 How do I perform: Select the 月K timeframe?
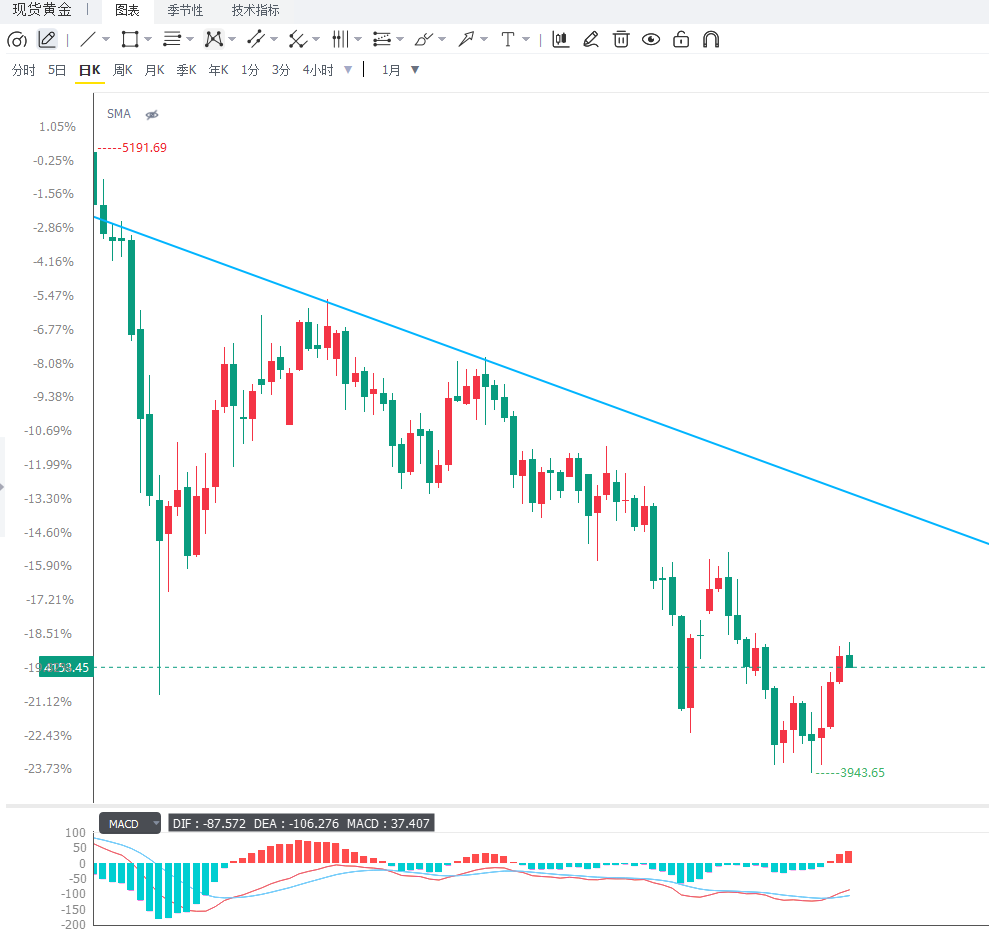(x=154, y=70)
